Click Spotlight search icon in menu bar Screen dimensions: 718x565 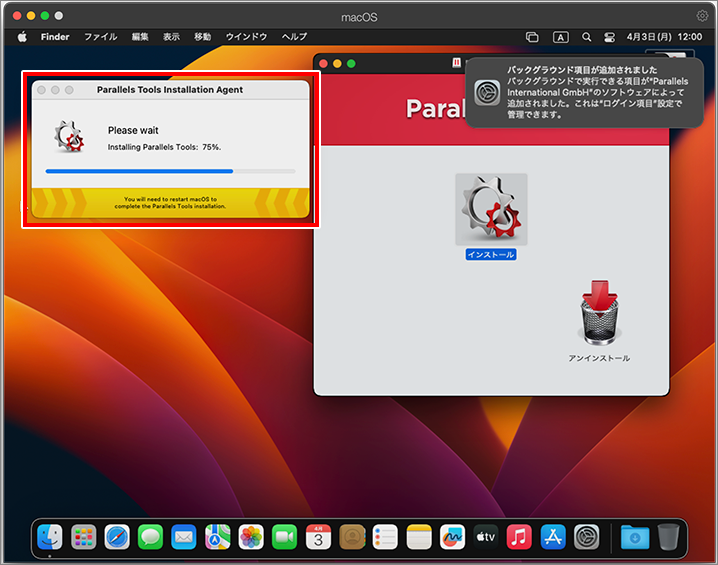click(586, 37)
